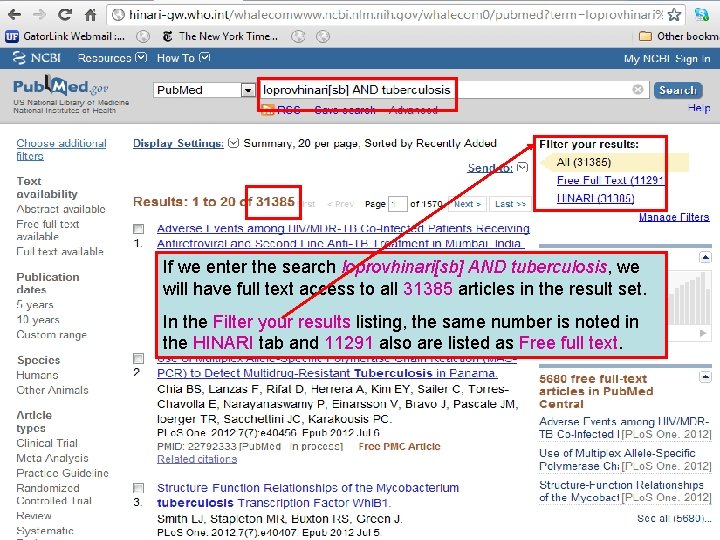720x540 pixels.
Task: Expand the Send to menu
Action: click(497, 168)
